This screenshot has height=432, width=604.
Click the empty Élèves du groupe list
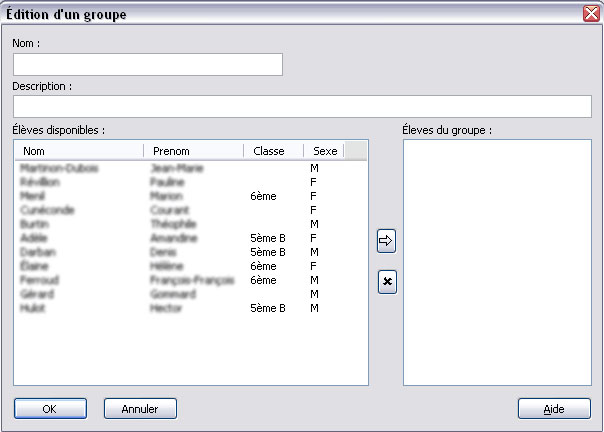click(496, 260)
